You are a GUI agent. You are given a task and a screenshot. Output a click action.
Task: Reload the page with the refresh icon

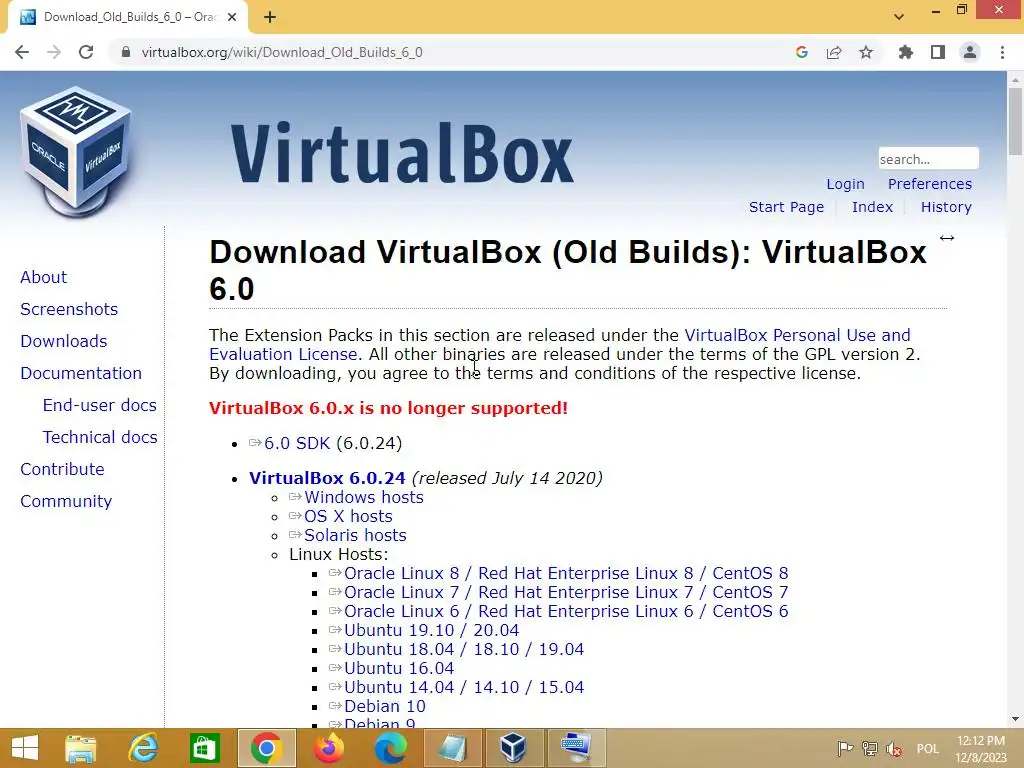point(86,52)
